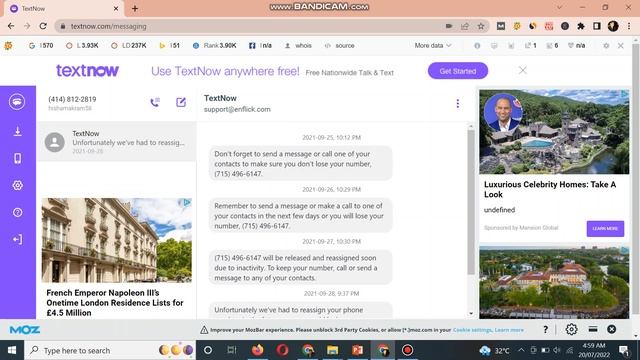Image resolution: width=640 pixels, height=360 pixels.
Task: Open conversations icon in TextNow sidebar
Action: [17, 102]
